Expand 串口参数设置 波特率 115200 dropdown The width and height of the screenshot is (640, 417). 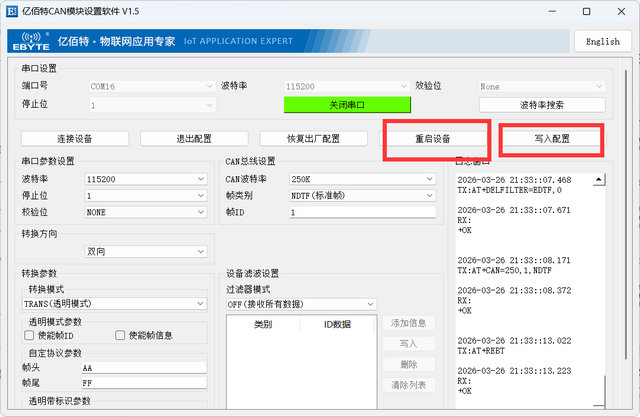tap(146, 179)
